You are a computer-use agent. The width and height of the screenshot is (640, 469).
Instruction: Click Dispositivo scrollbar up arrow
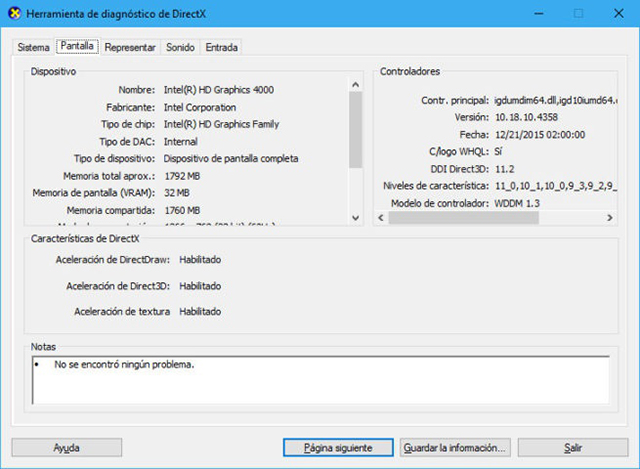pos(356,84)
